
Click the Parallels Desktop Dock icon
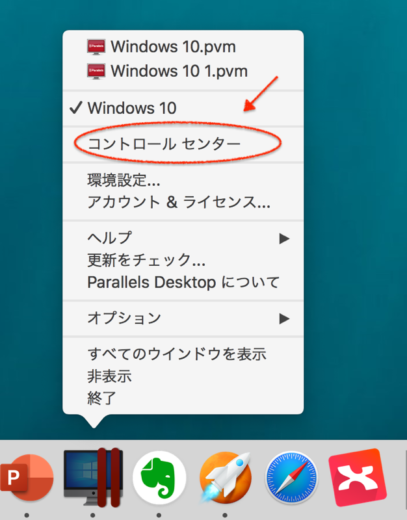pos(93,477)
